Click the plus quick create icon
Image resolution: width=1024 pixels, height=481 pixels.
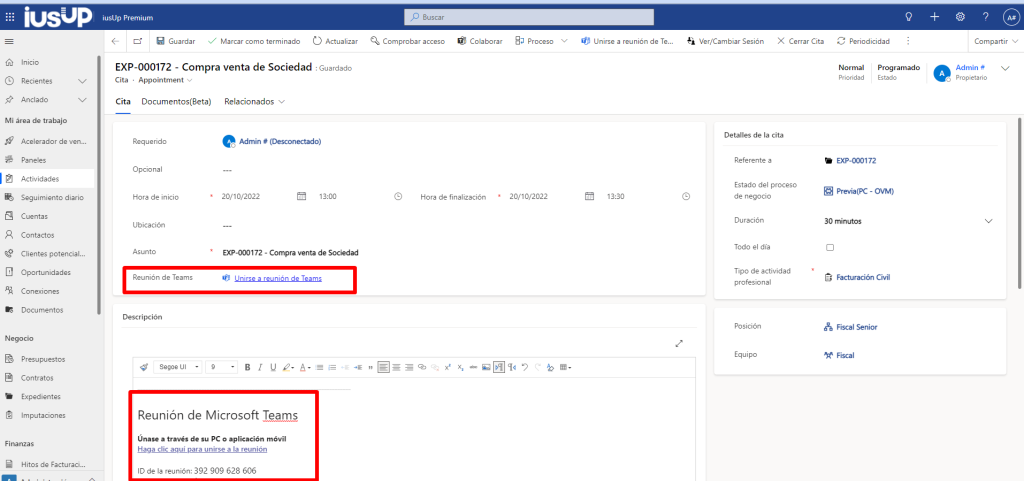[x=935, y=17]
